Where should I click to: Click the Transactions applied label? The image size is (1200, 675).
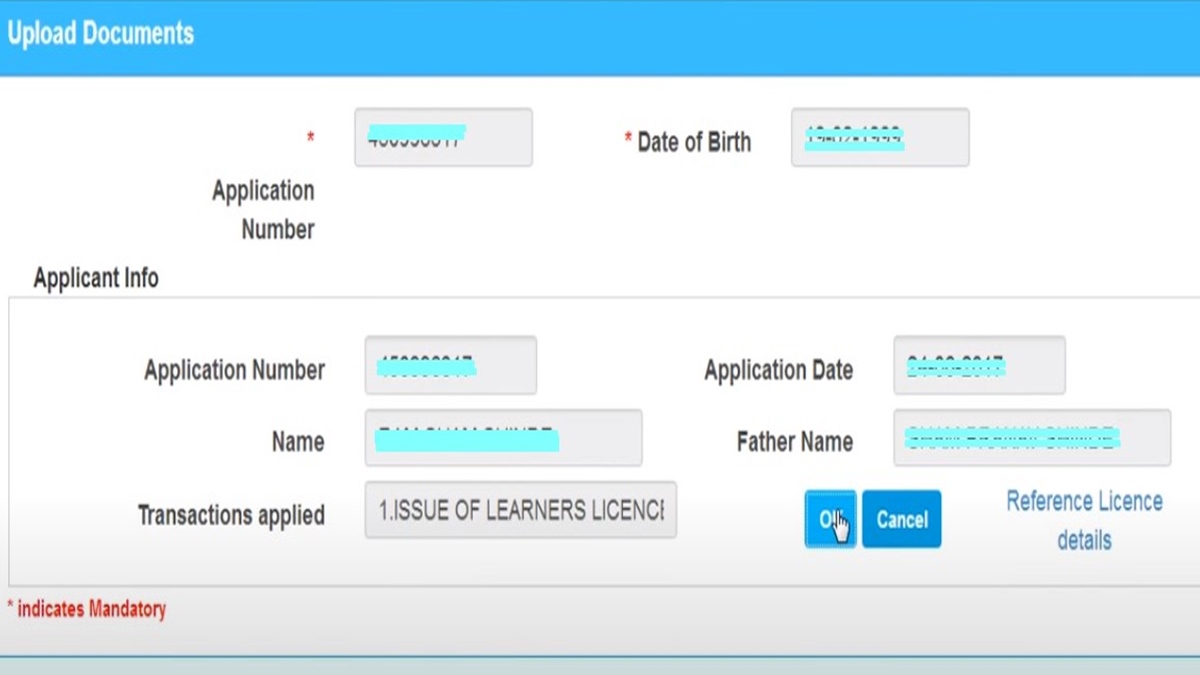231,515
